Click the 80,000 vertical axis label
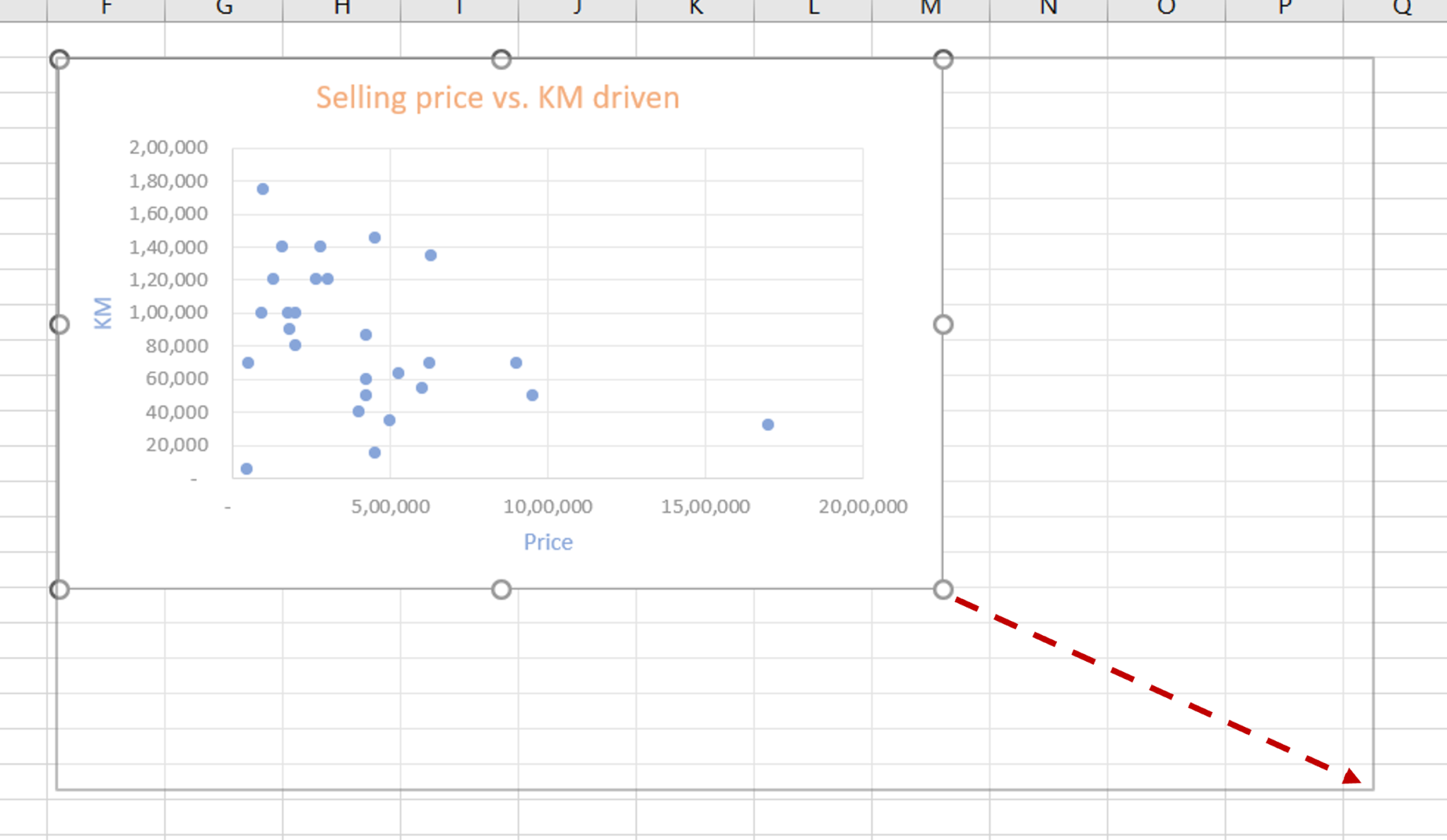Screen dimensions: 1447x840 (x=177, y=345)
